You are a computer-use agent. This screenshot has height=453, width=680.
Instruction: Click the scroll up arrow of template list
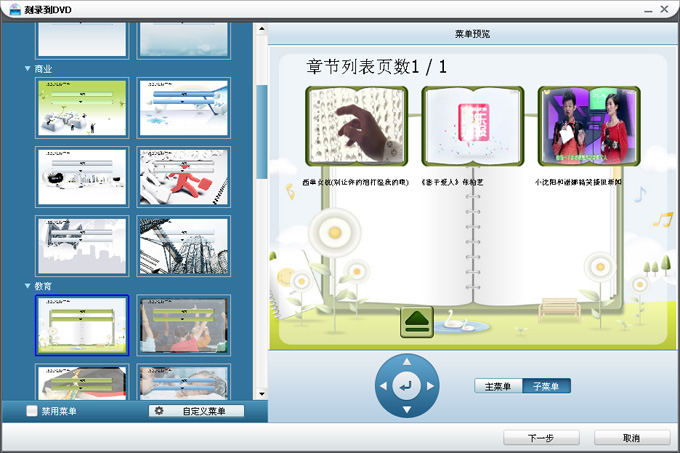pos(262,29)
